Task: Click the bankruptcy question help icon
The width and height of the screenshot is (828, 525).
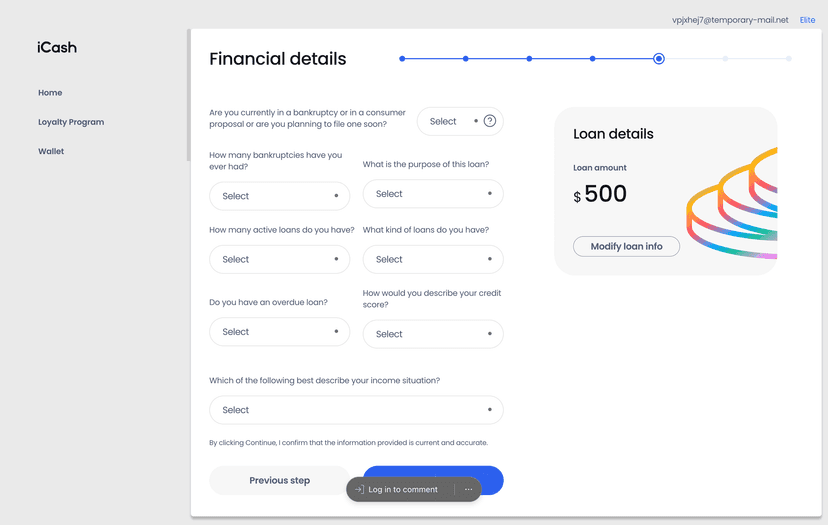Action: click(490, 121)
